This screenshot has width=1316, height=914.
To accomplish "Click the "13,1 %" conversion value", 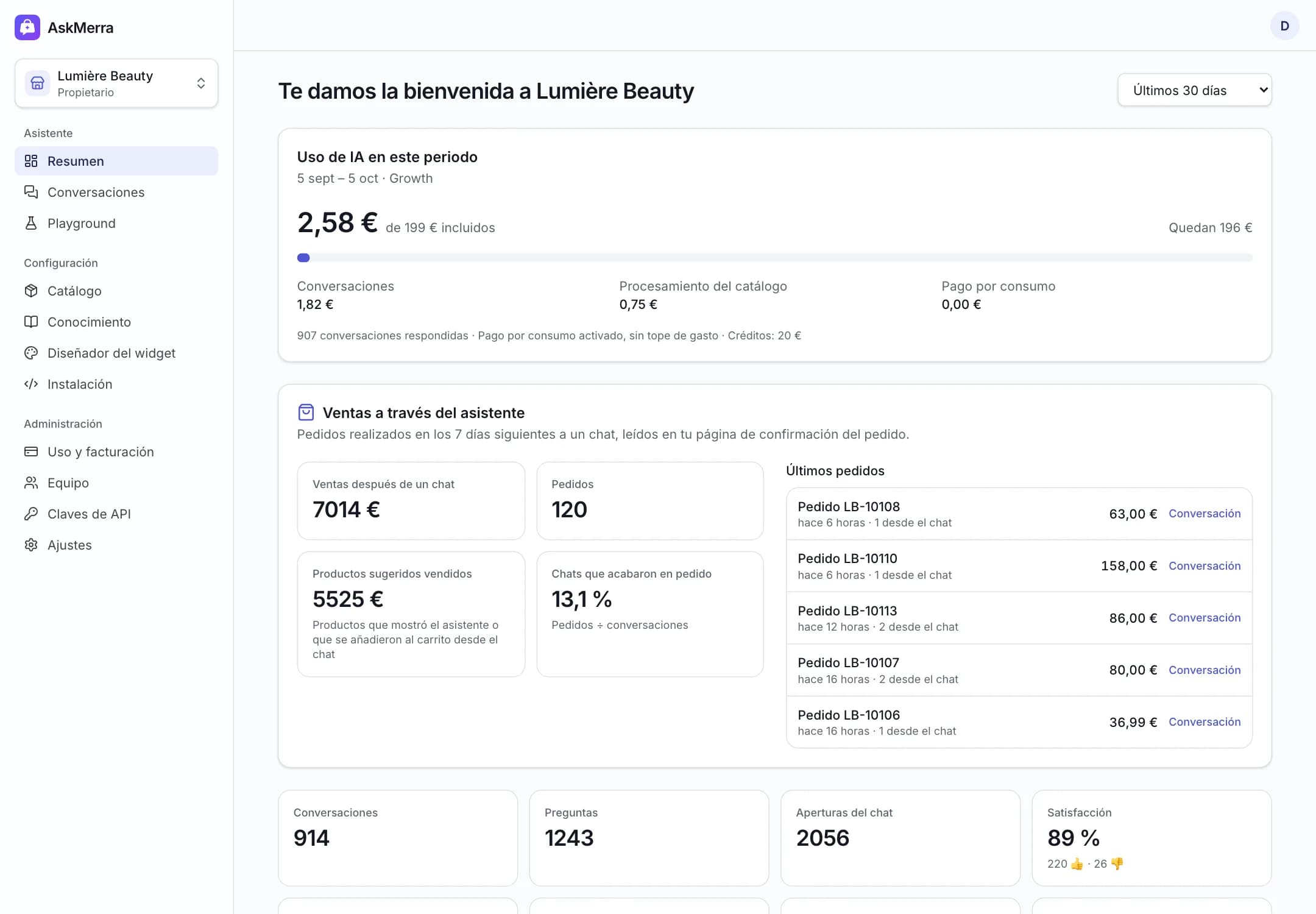I will point(581,600).
